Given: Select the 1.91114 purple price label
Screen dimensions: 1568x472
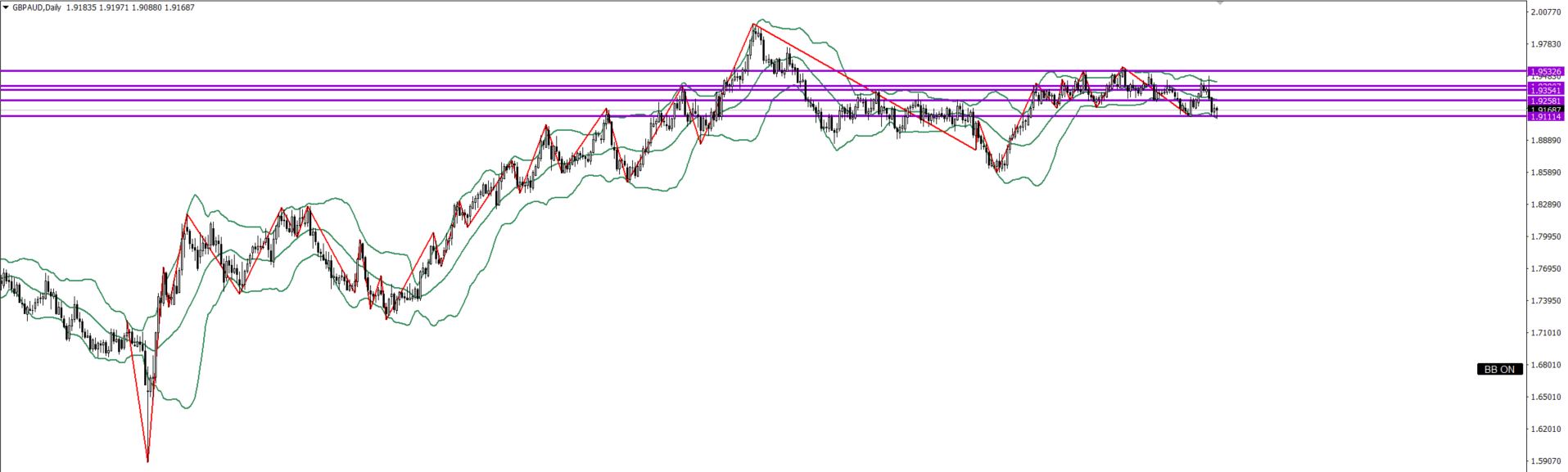Looking at the screenshot, I should click(1545, 117).
